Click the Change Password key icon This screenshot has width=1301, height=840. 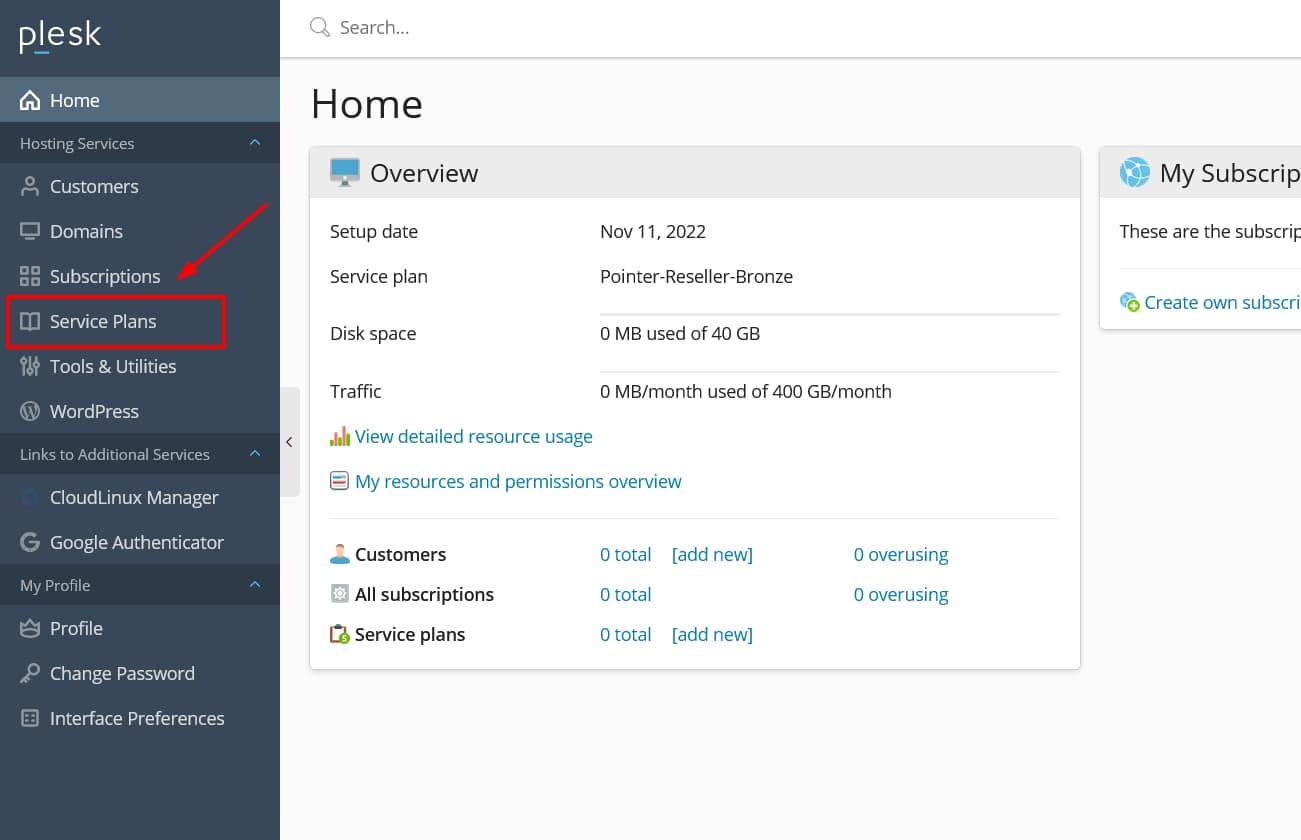[30, 673]
